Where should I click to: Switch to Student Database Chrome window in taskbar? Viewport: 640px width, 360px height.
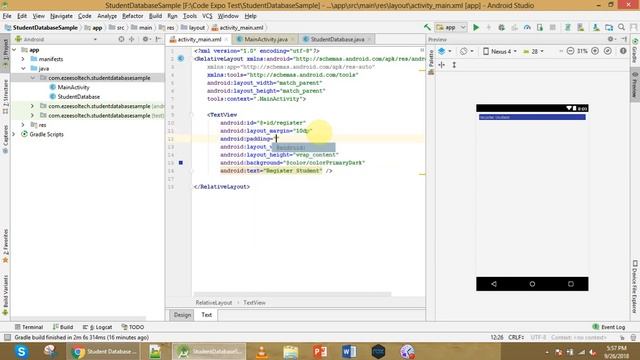(x=104, y=351)
